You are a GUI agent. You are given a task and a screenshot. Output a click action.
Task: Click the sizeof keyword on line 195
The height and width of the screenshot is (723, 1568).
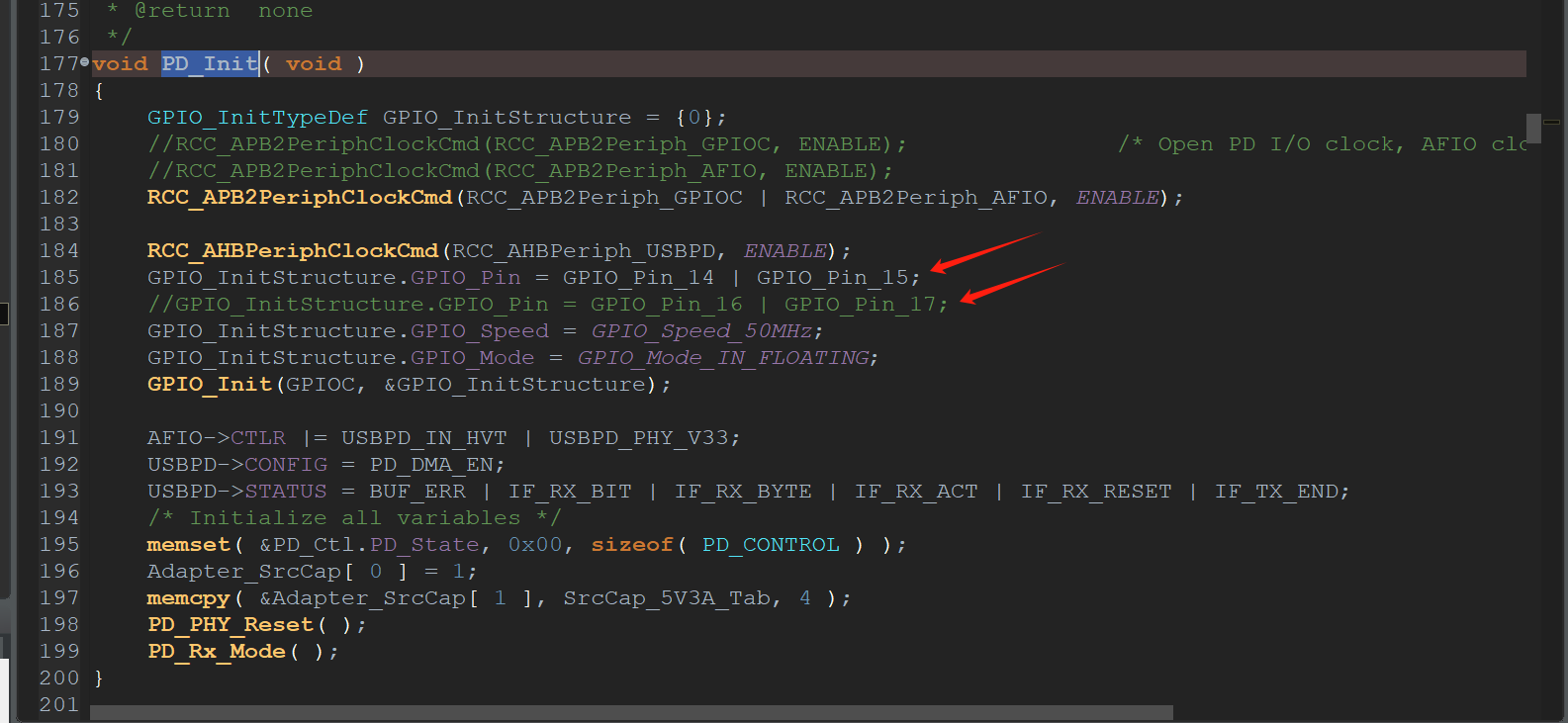coord(632,545)
